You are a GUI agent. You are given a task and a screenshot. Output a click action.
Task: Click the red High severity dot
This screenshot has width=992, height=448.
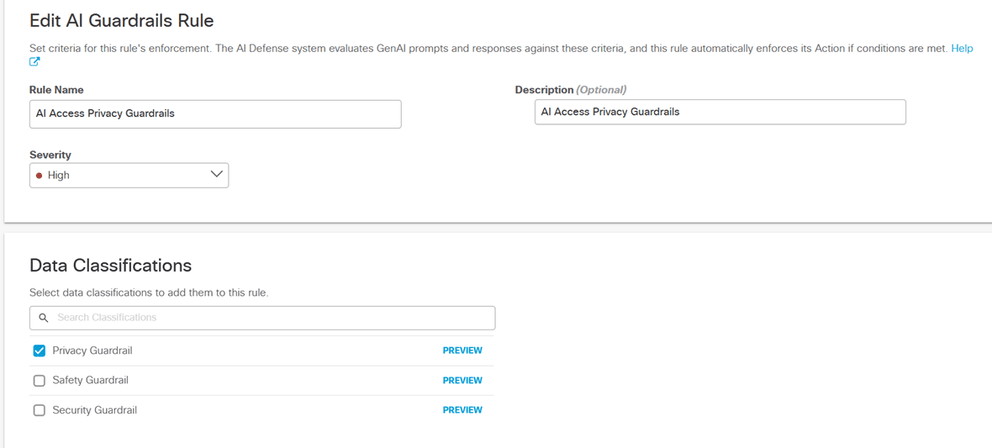click(x=39, y=175)
